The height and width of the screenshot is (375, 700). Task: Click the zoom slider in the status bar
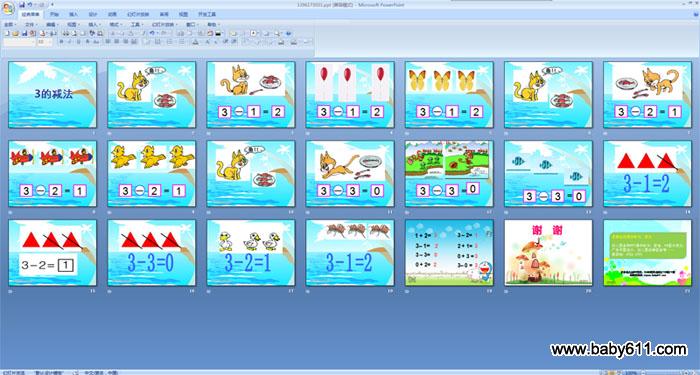click(x=664, y=373)
